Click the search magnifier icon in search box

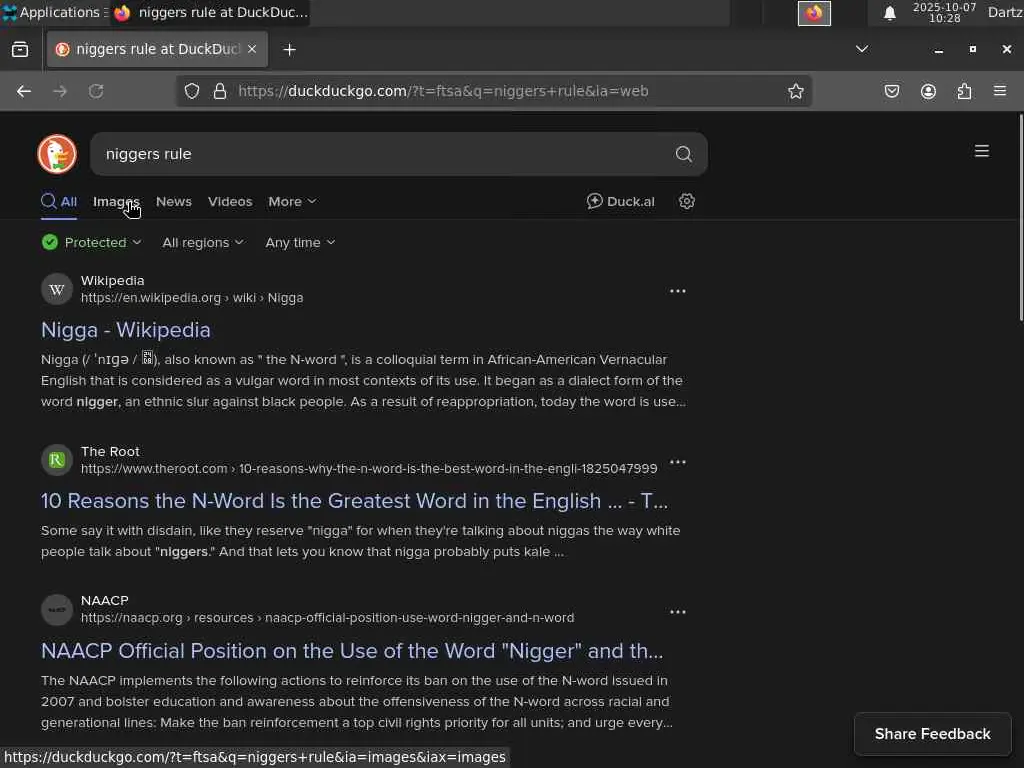point(683,154)
